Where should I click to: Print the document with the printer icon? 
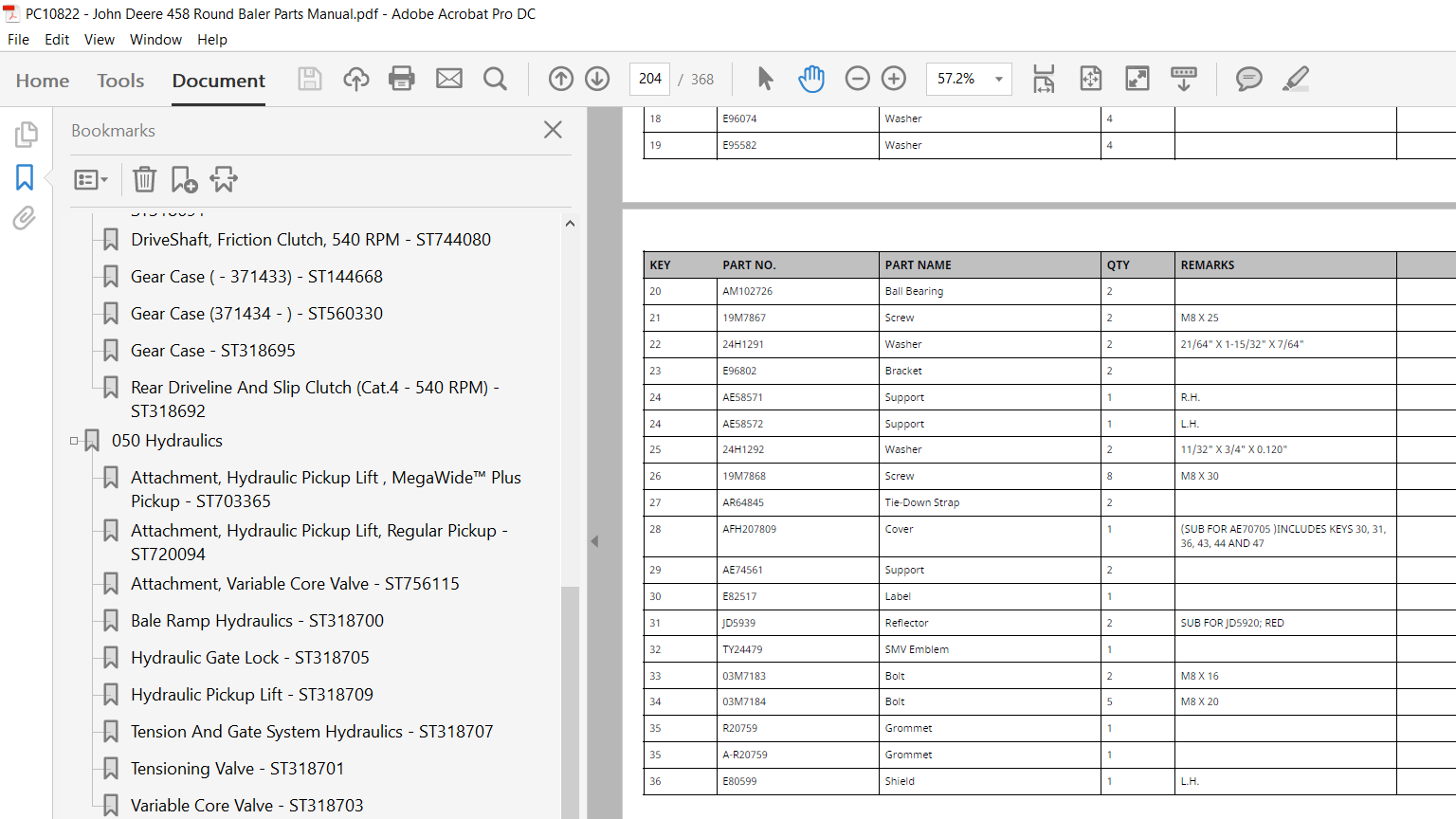tap(402, 79)
